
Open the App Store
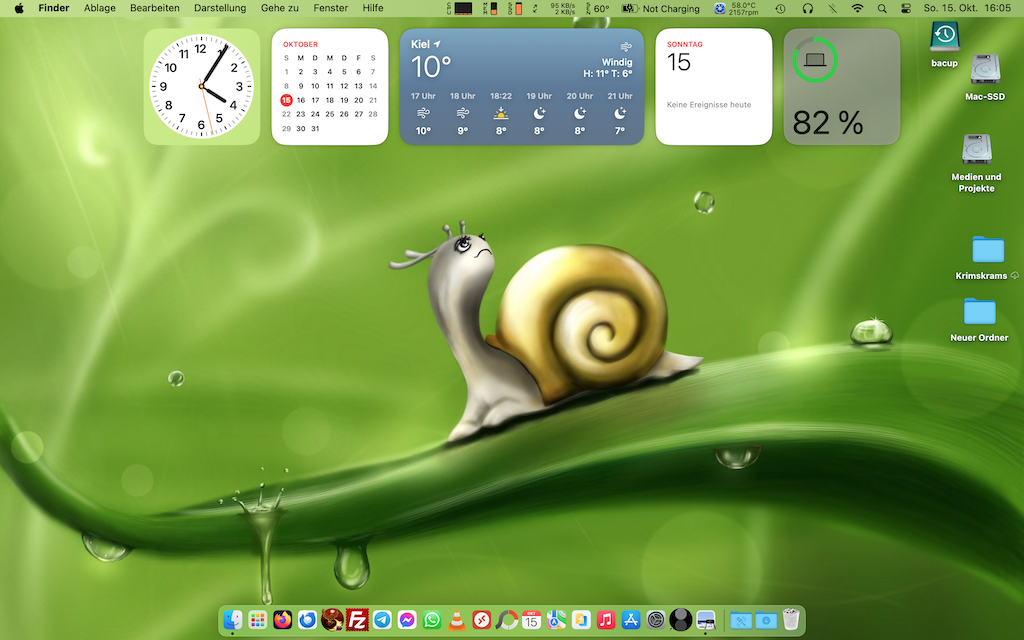coord(631,620)
